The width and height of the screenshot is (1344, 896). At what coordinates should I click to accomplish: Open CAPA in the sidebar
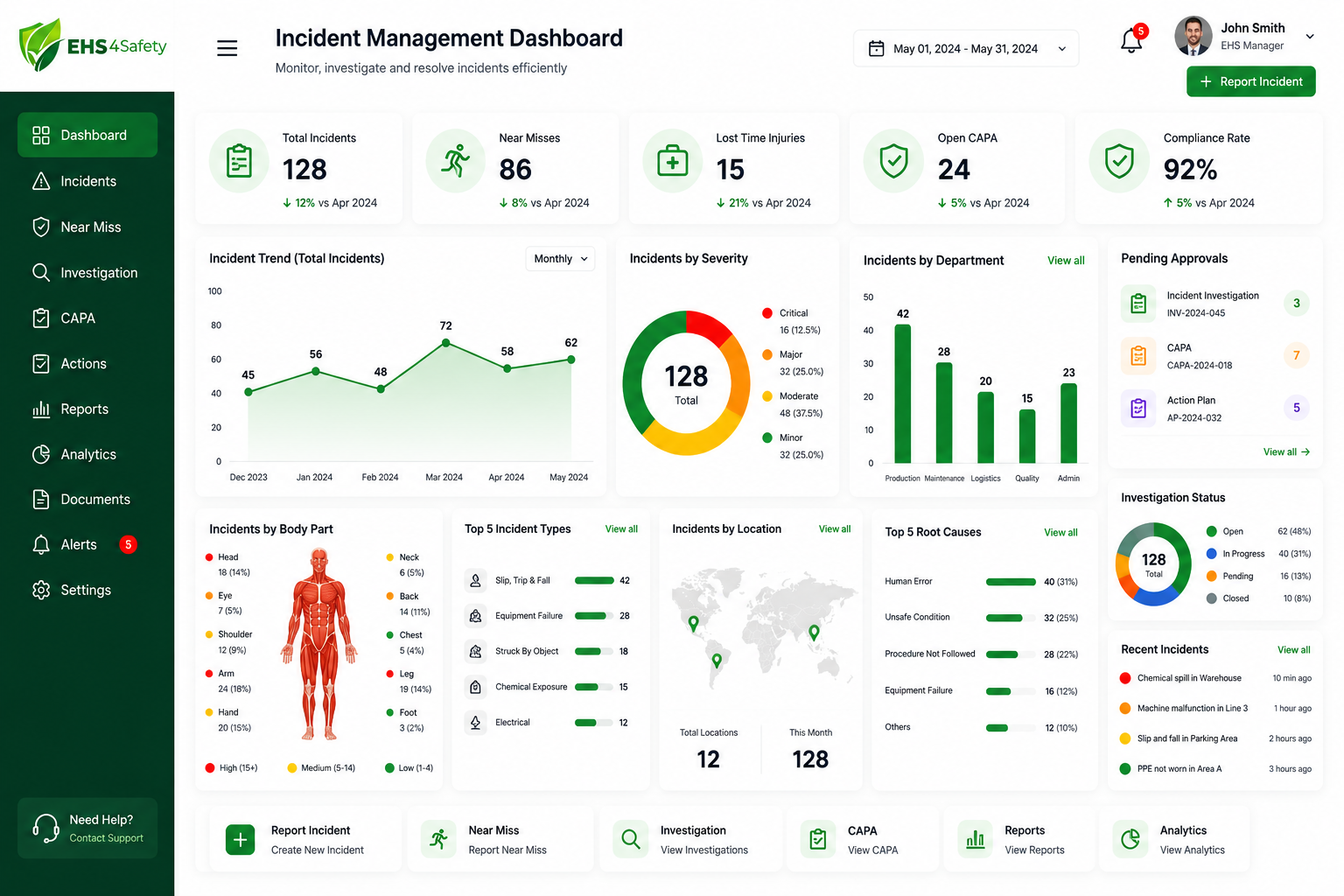tap(87, 318)
